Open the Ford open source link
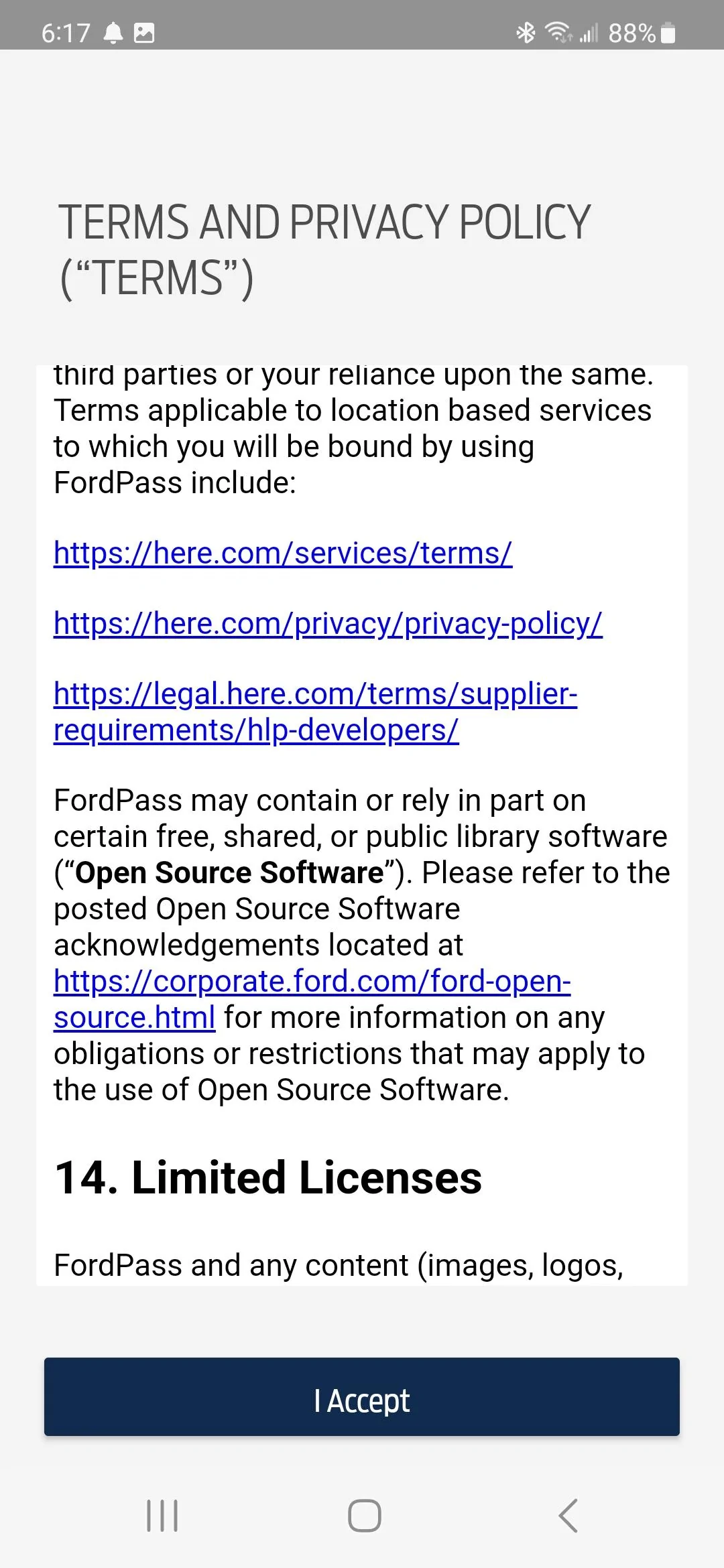The image size is (724, 1568). (312, 980)
